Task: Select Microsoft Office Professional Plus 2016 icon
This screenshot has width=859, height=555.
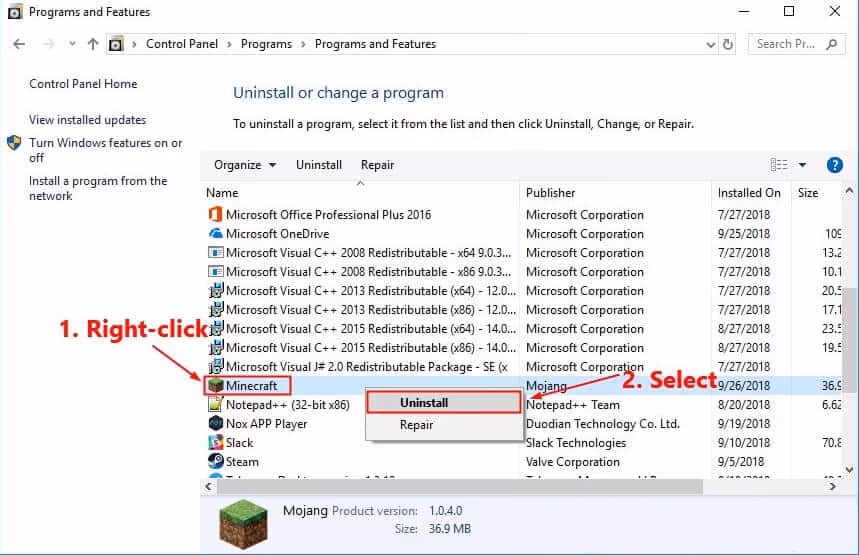Action: (x=215, y=214)
